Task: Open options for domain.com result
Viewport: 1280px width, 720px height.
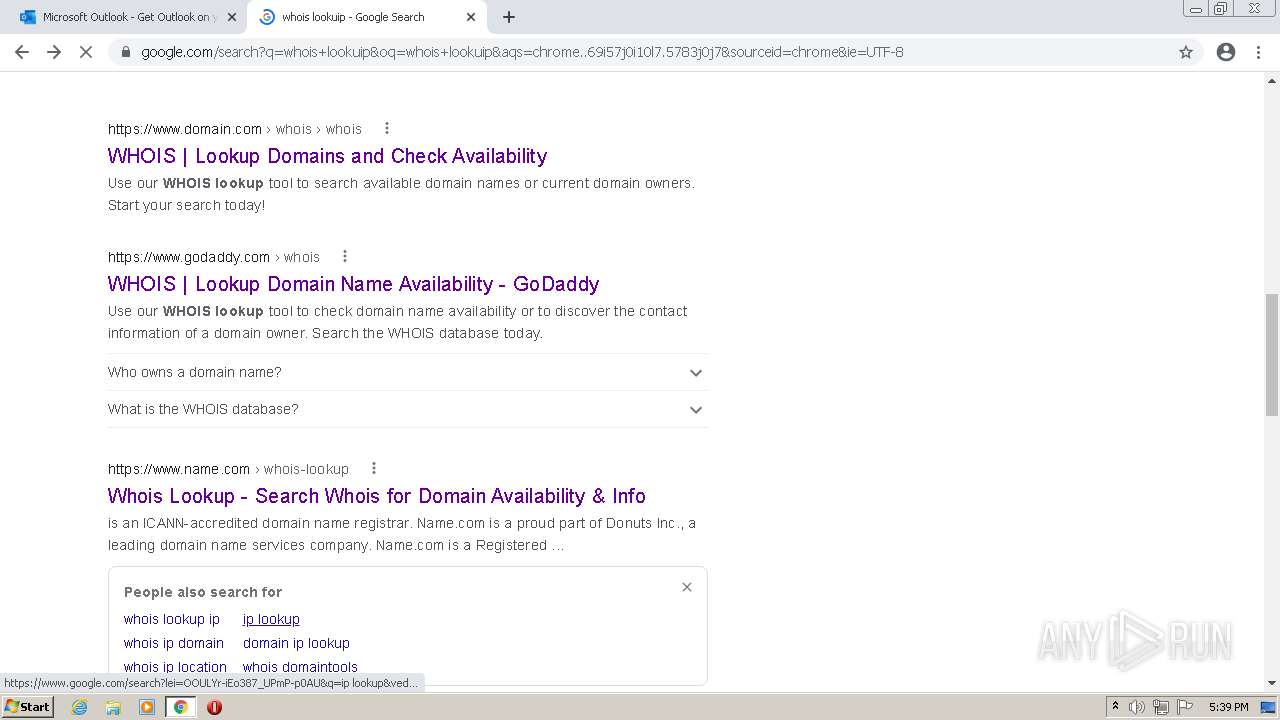Action: pos(387,128)
